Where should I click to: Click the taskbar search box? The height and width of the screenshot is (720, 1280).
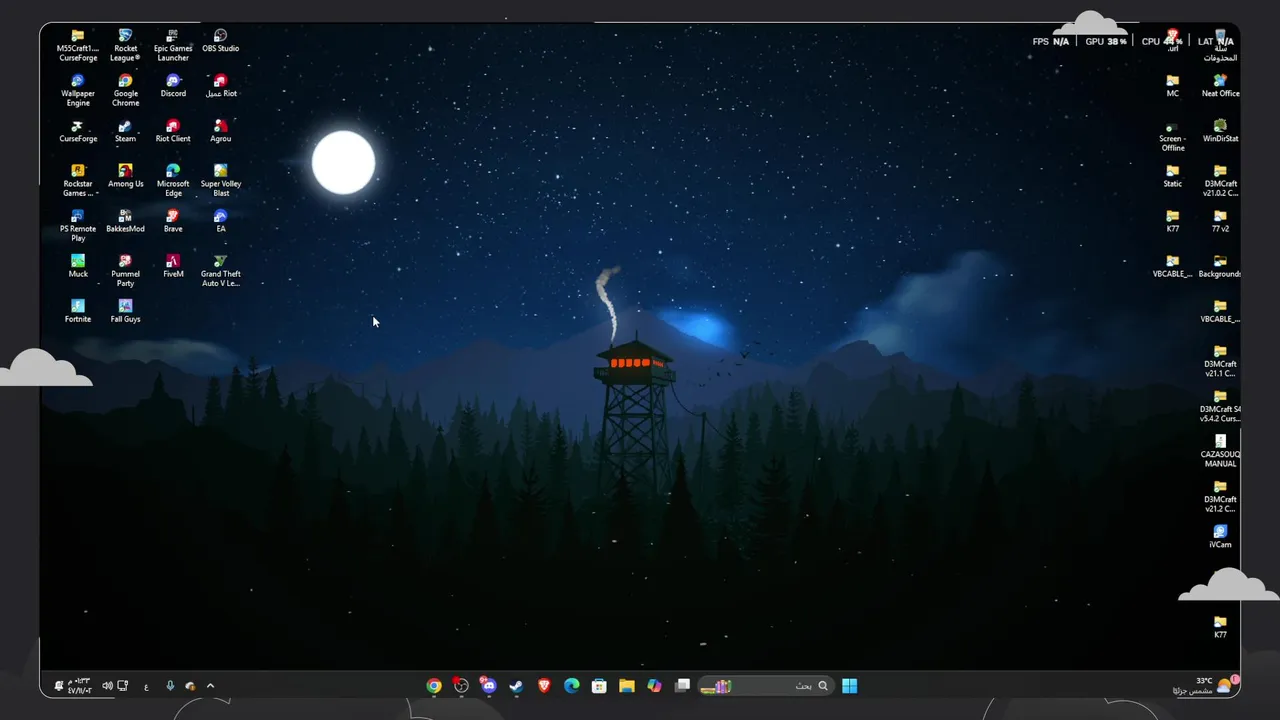(764, 686)
